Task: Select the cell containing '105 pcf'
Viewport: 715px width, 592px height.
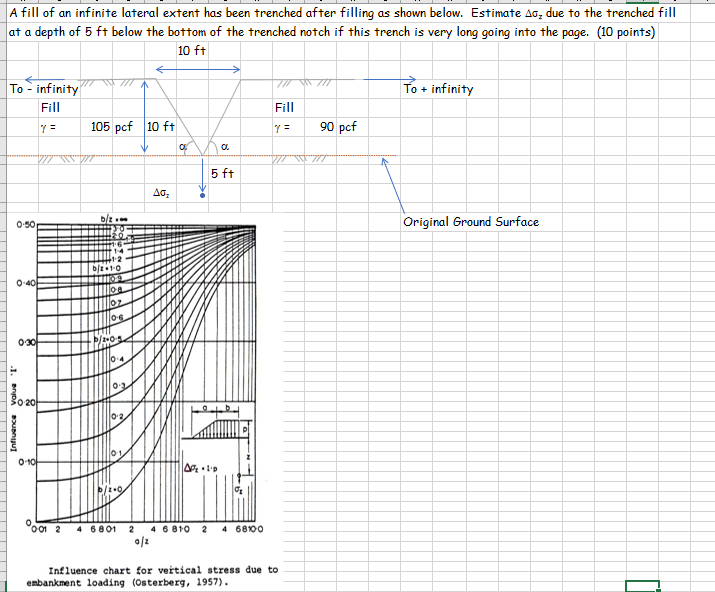Action: tap(112, 126)
